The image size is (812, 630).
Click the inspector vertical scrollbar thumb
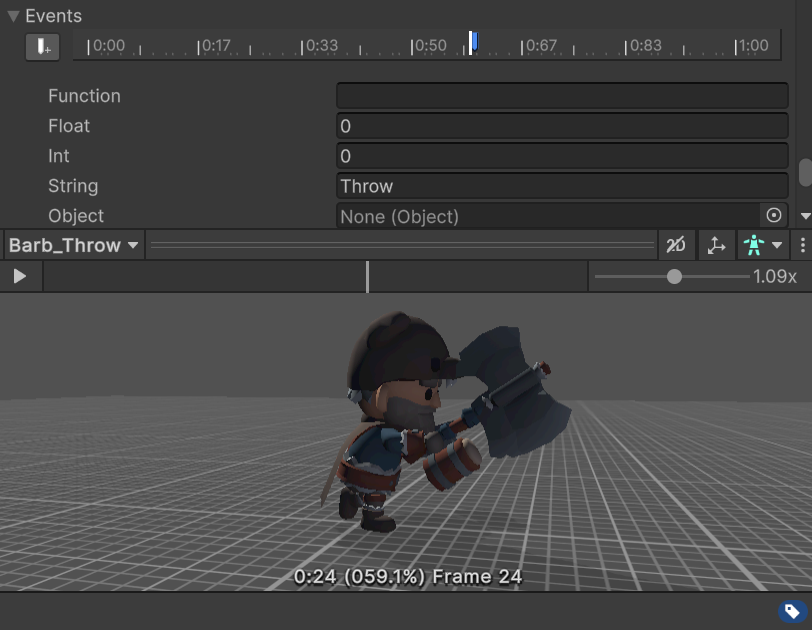(x=805, y=172)
